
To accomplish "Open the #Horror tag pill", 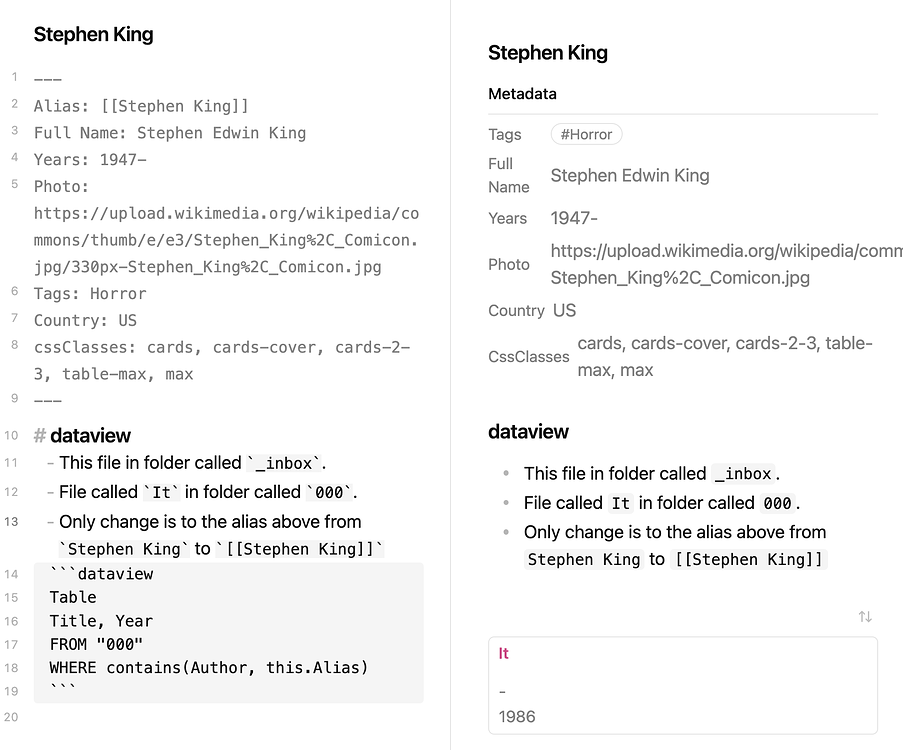I will [587, 134].
